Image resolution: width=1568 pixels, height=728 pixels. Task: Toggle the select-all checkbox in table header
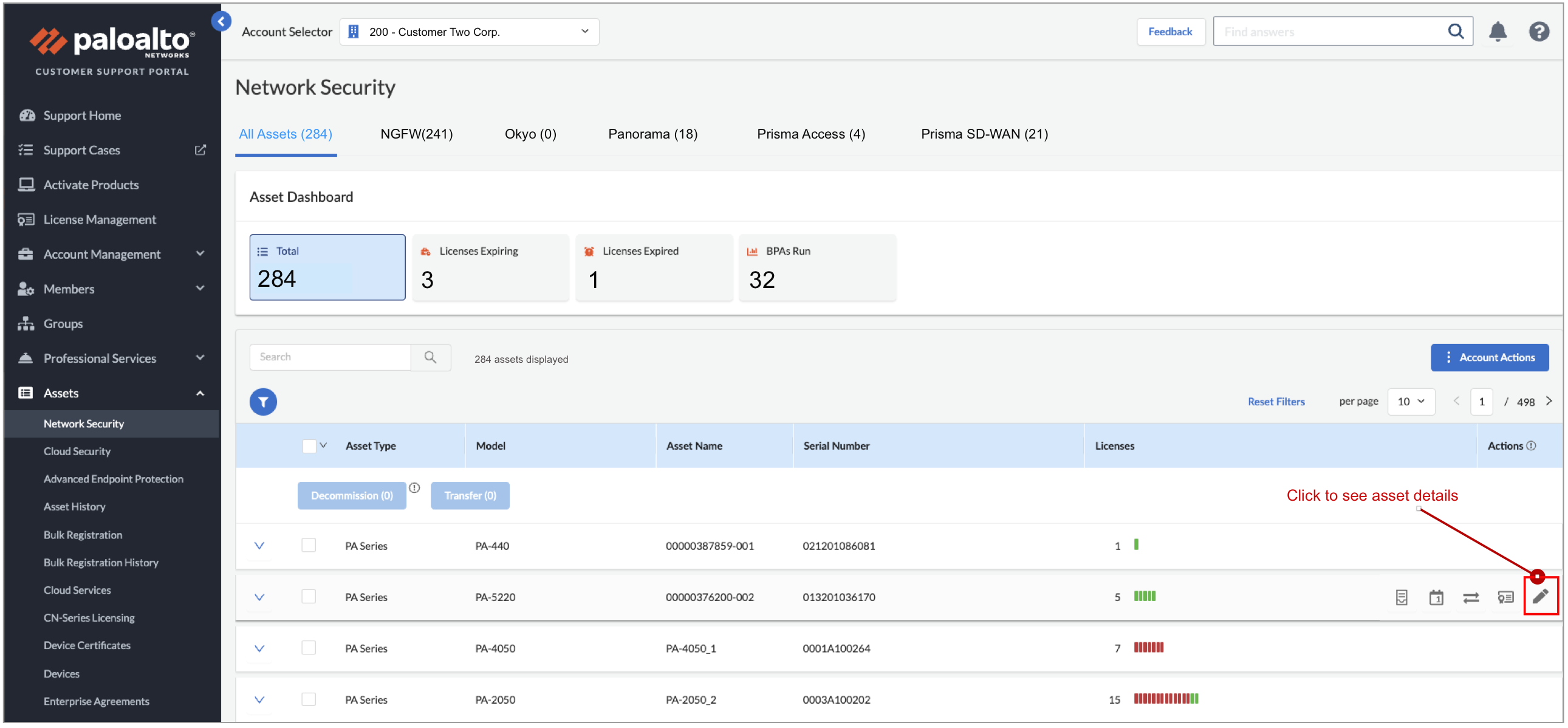coord(309,445)
